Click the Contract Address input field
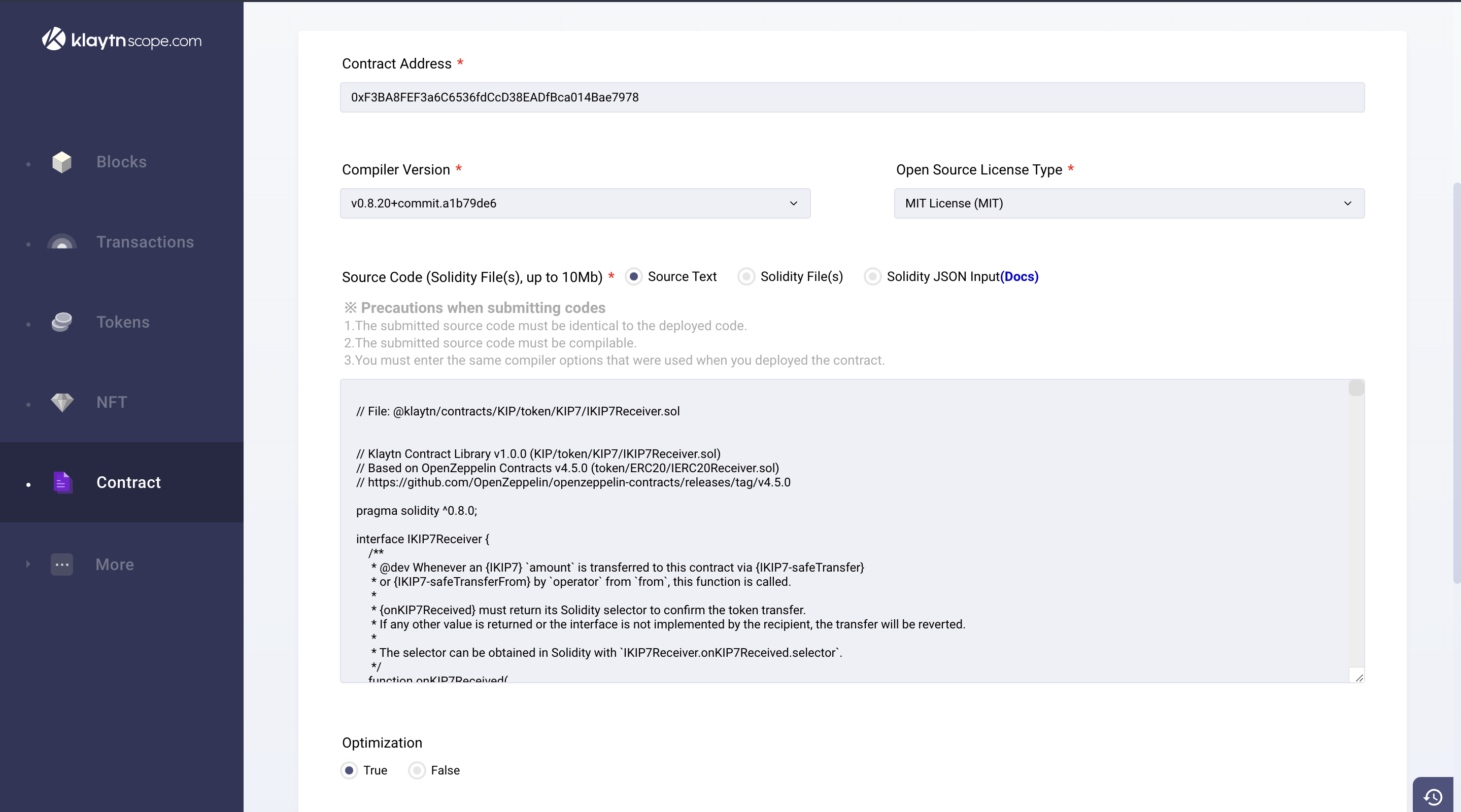The image size is (1461, 812). 852,97
